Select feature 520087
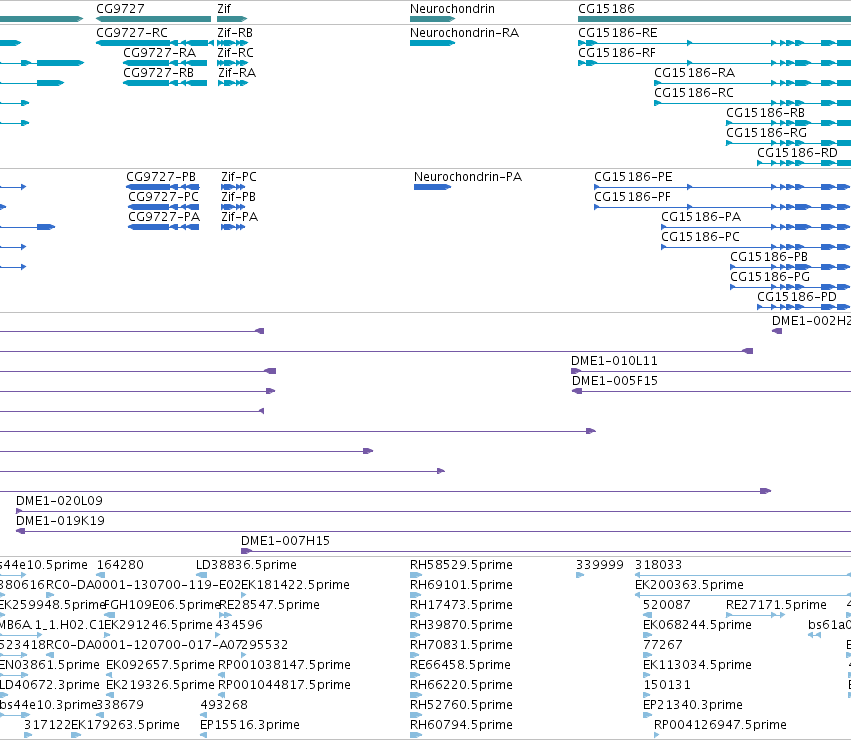This screenshot has width=851, height=740. (x=666, y=605)
